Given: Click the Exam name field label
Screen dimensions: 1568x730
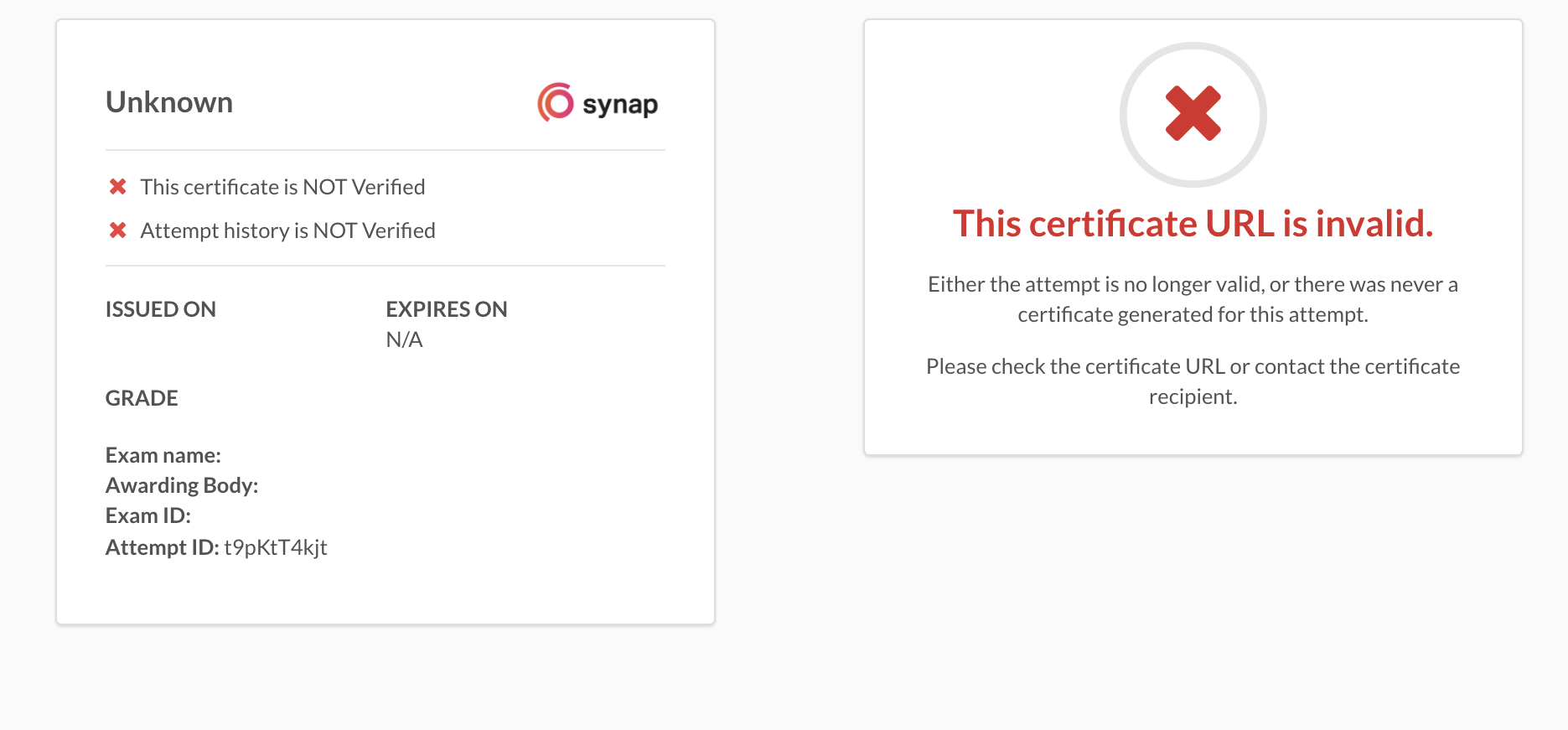Looking at the screenshot, I should (x=163, y=455).
